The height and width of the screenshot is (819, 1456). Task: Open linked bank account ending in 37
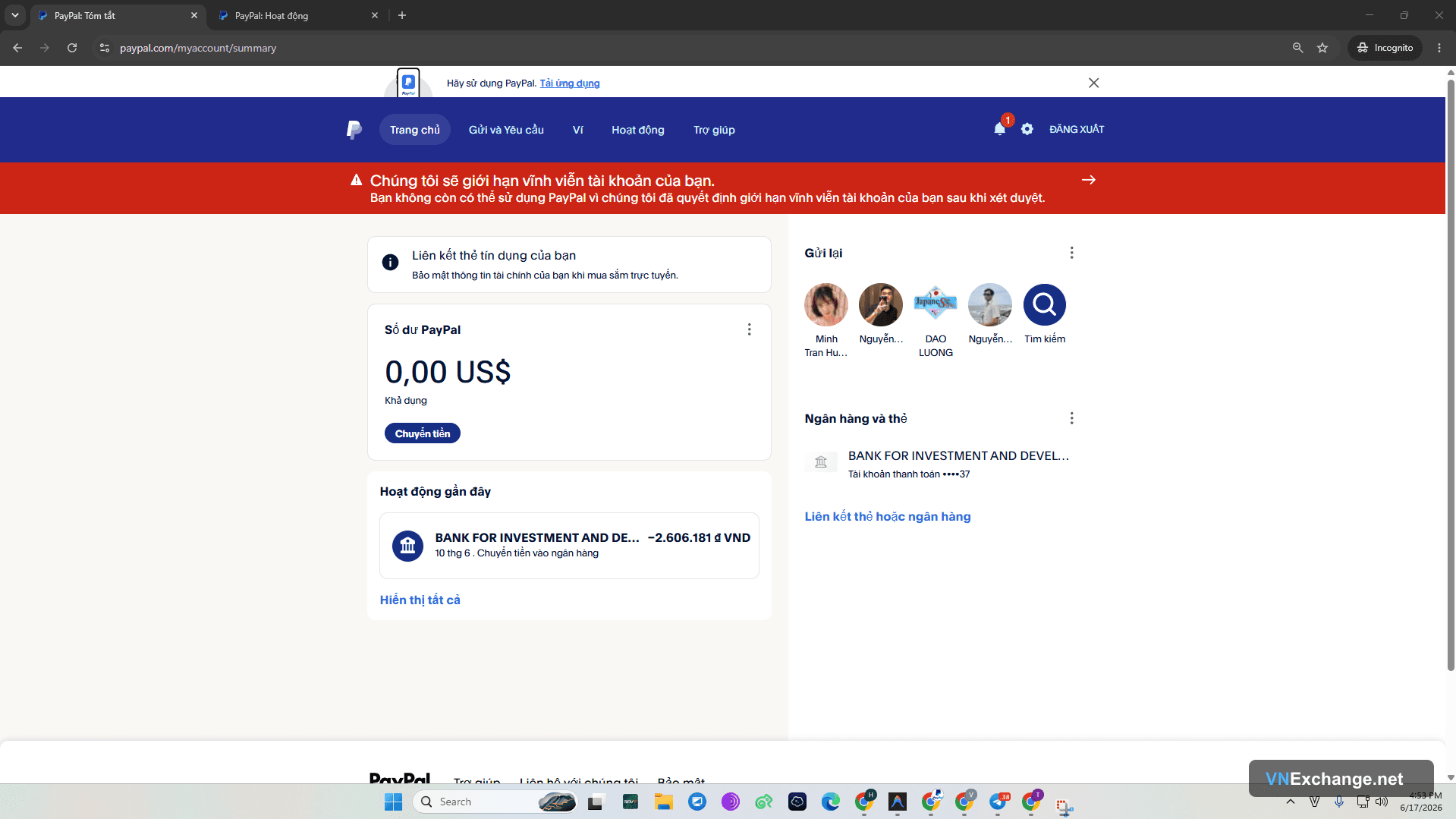[938, 464]
